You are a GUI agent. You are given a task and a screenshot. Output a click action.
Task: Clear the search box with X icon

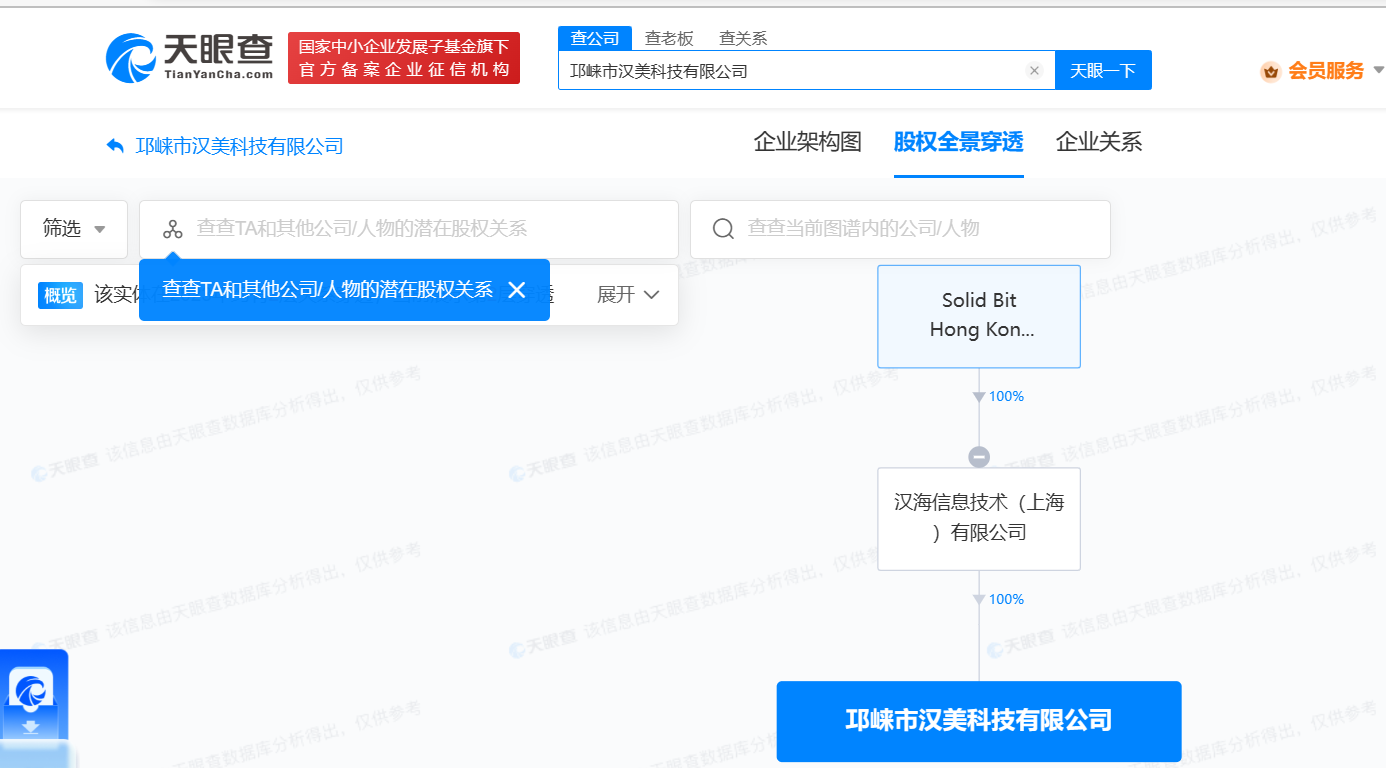pos(1034,71)
